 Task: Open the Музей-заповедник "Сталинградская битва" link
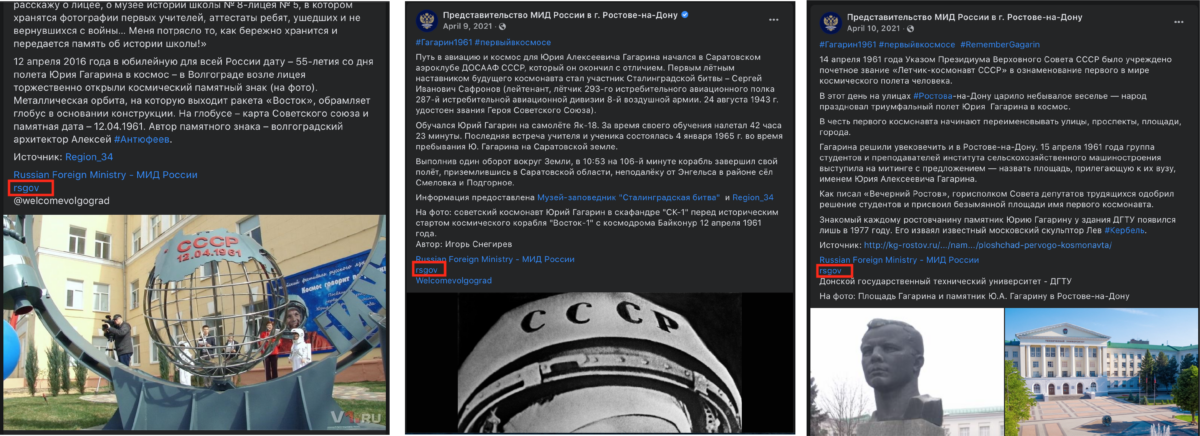[x=628, y=197]
